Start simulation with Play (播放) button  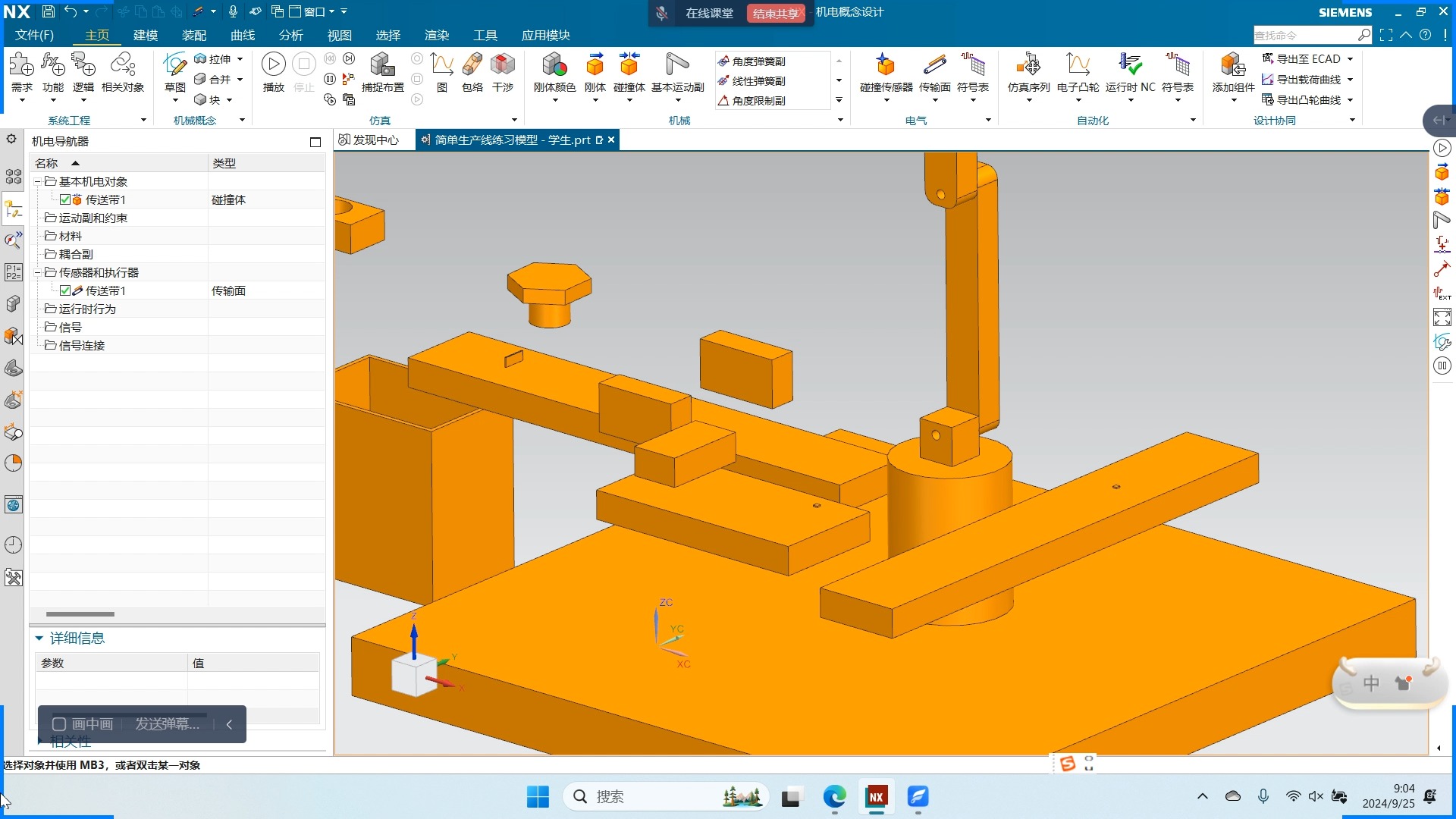[x=273, y=65]
